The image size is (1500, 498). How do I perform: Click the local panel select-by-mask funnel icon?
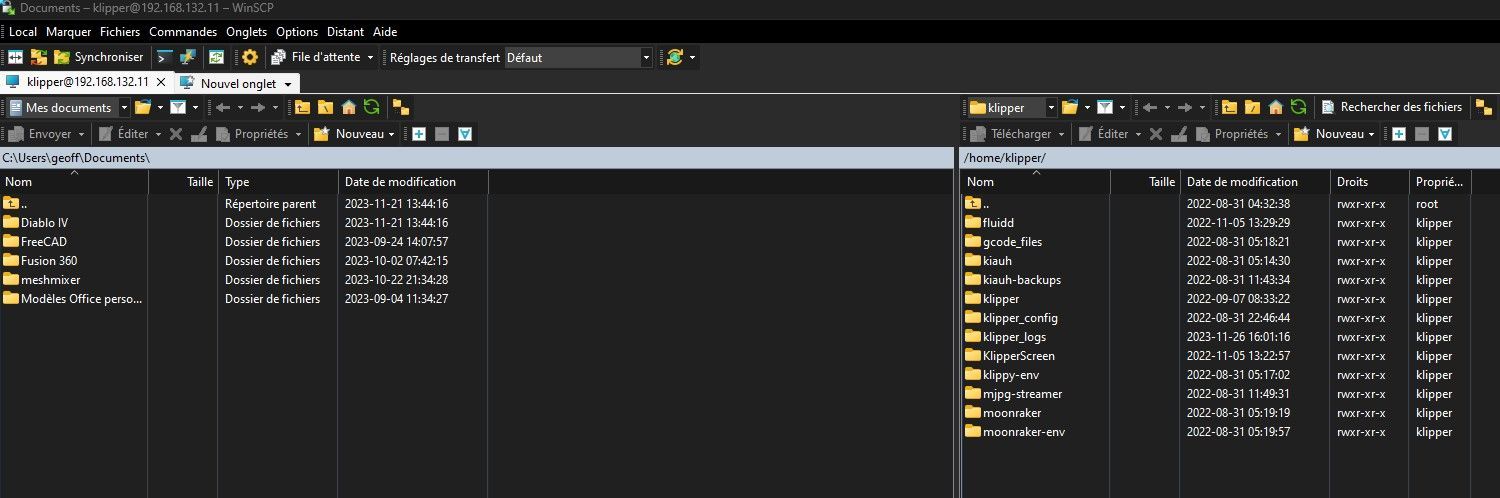[x=465, y=134]
